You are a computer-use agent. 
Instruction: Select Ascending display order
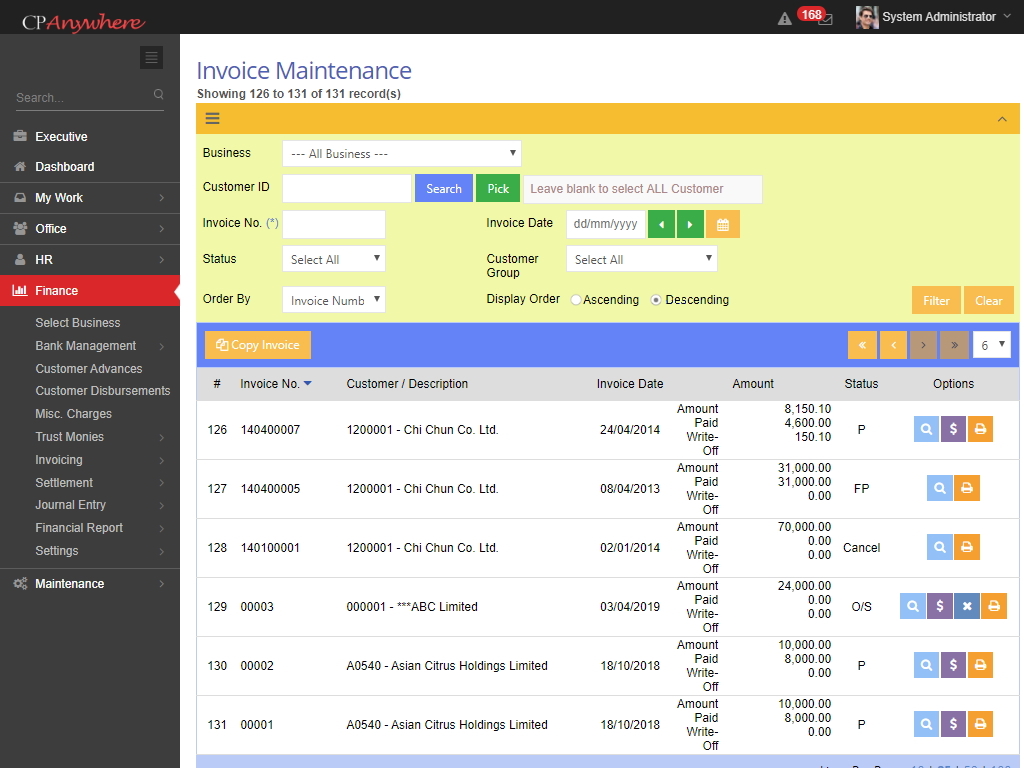tap(576, 300)
